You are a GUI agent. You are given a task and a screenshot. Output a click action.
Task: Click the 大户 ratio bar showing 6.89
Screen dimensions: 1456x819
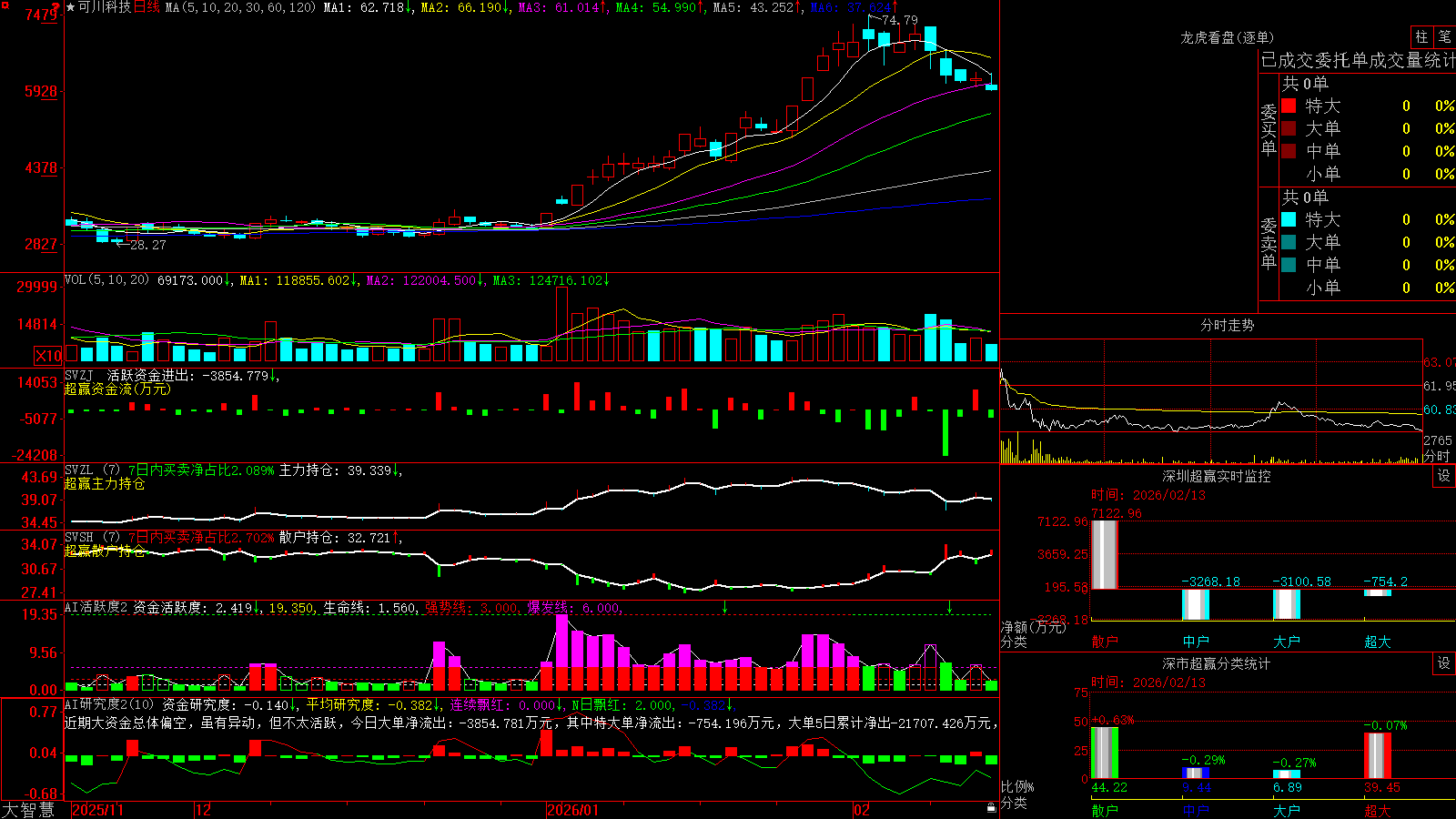point(1287,774)
